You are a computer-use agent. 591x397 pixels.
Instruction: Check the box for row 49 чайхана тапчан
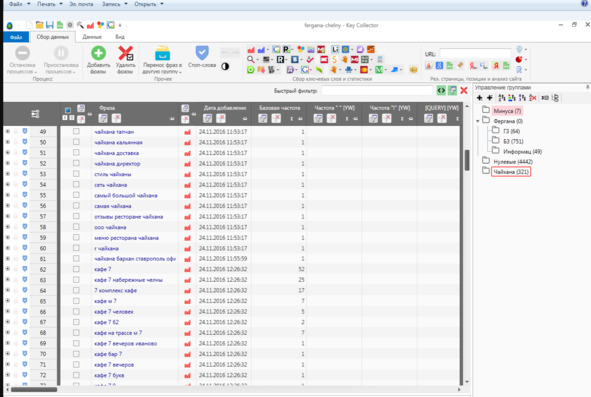(76, 131)
